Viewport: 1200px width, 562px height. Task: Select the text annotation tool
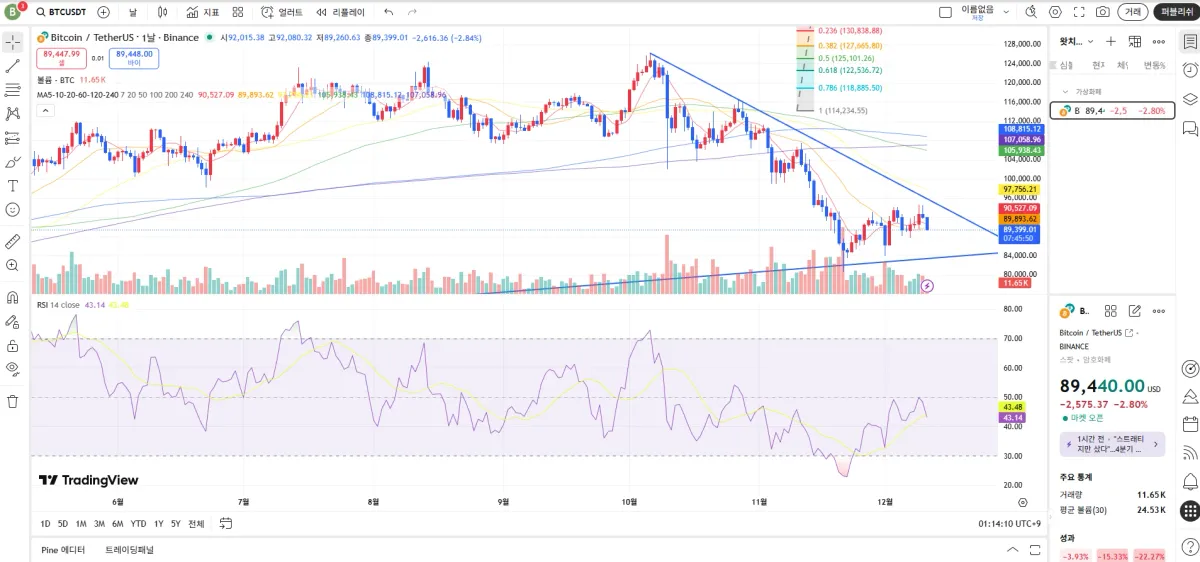(13, 186)
